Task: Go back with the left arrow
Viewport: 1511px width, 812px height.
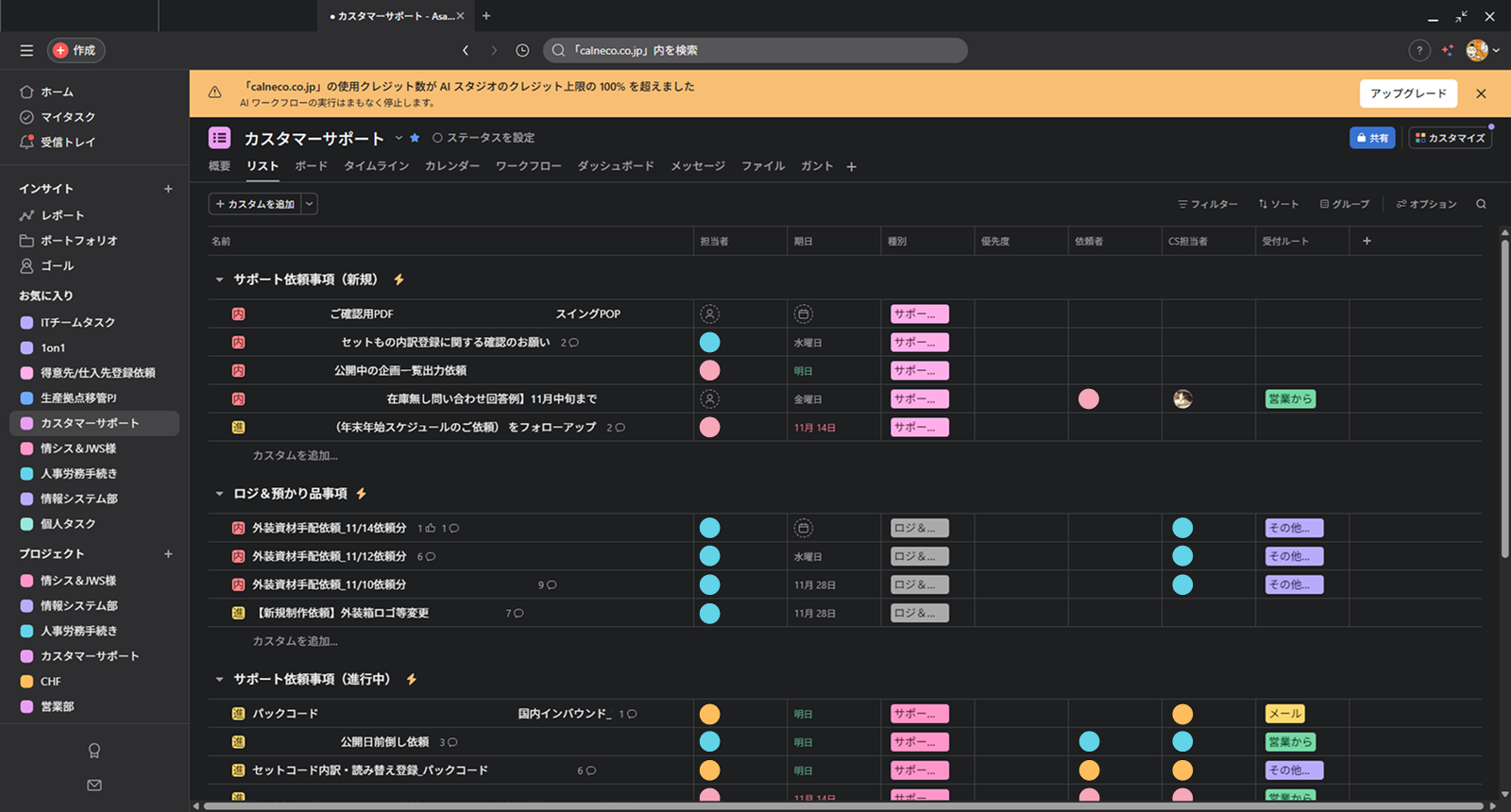Action: (466, 50)
